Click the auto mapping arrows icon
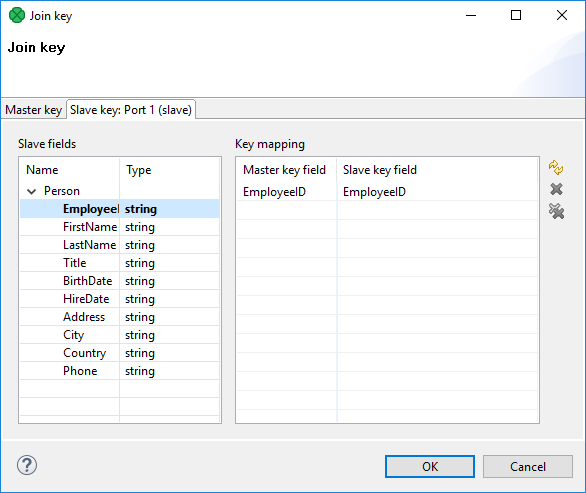The width and height of the screenshot is (586, 493). (x=556, y=167)
